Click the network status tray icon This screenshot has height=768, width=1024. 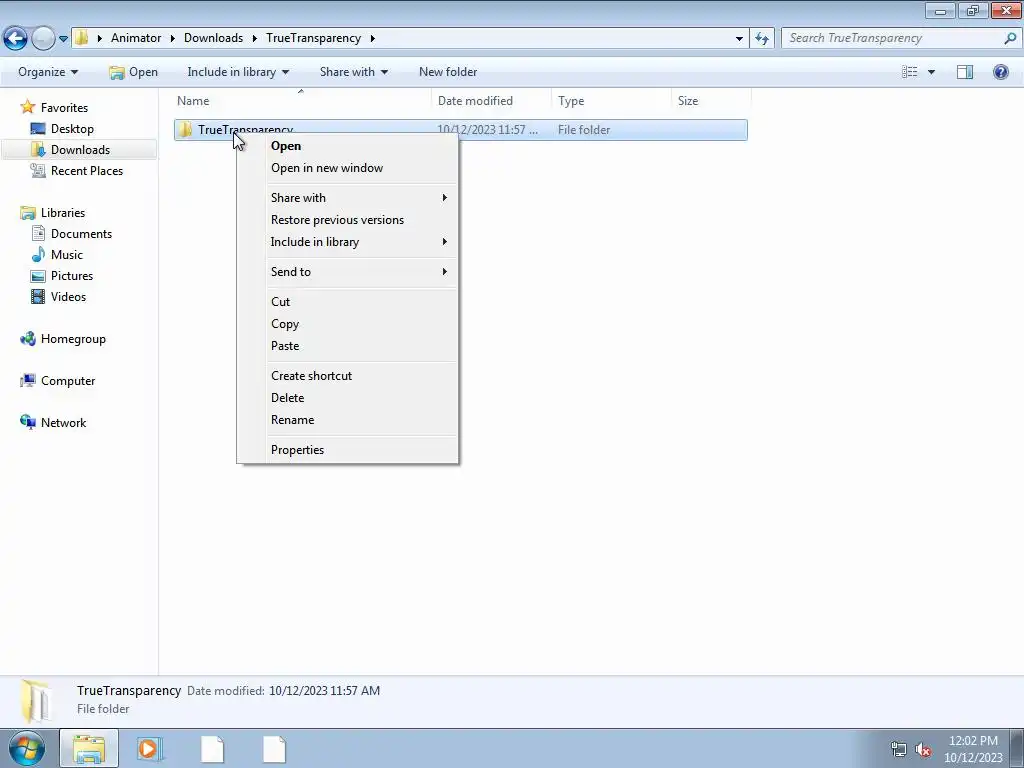tap(899, 749)
